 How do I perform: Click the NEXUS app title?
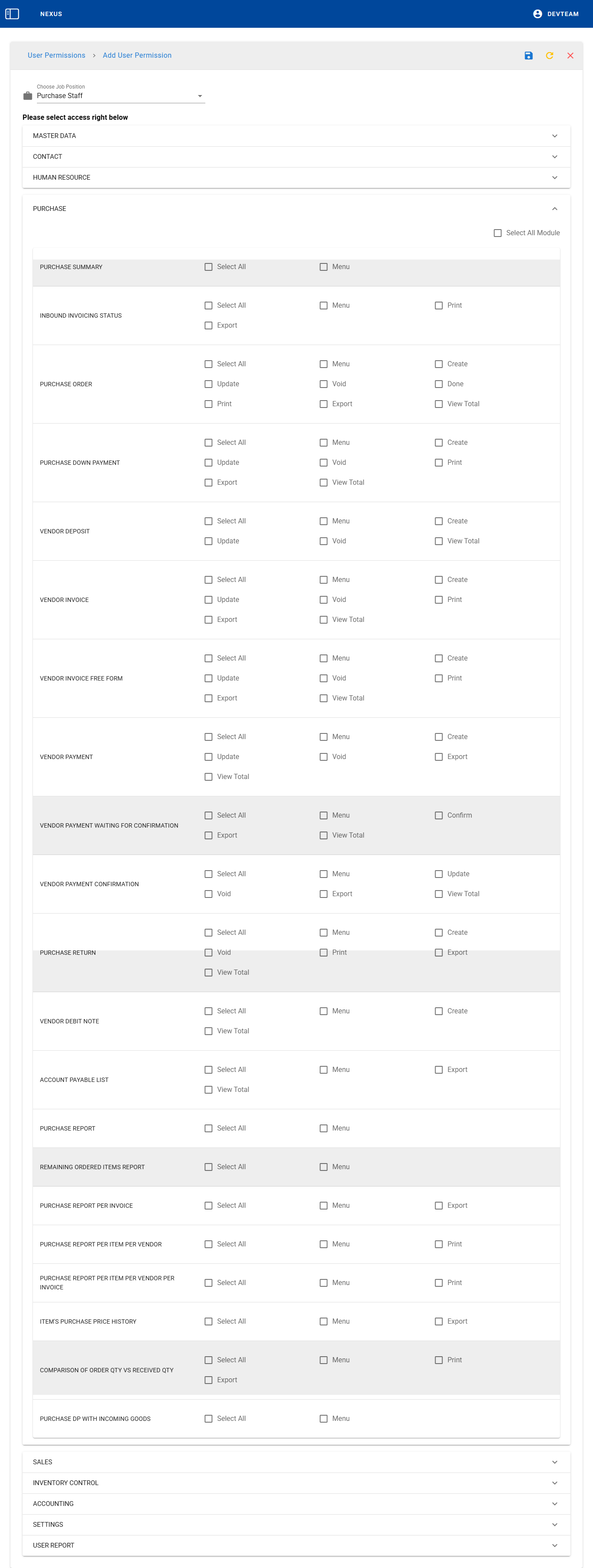(51, 14)
